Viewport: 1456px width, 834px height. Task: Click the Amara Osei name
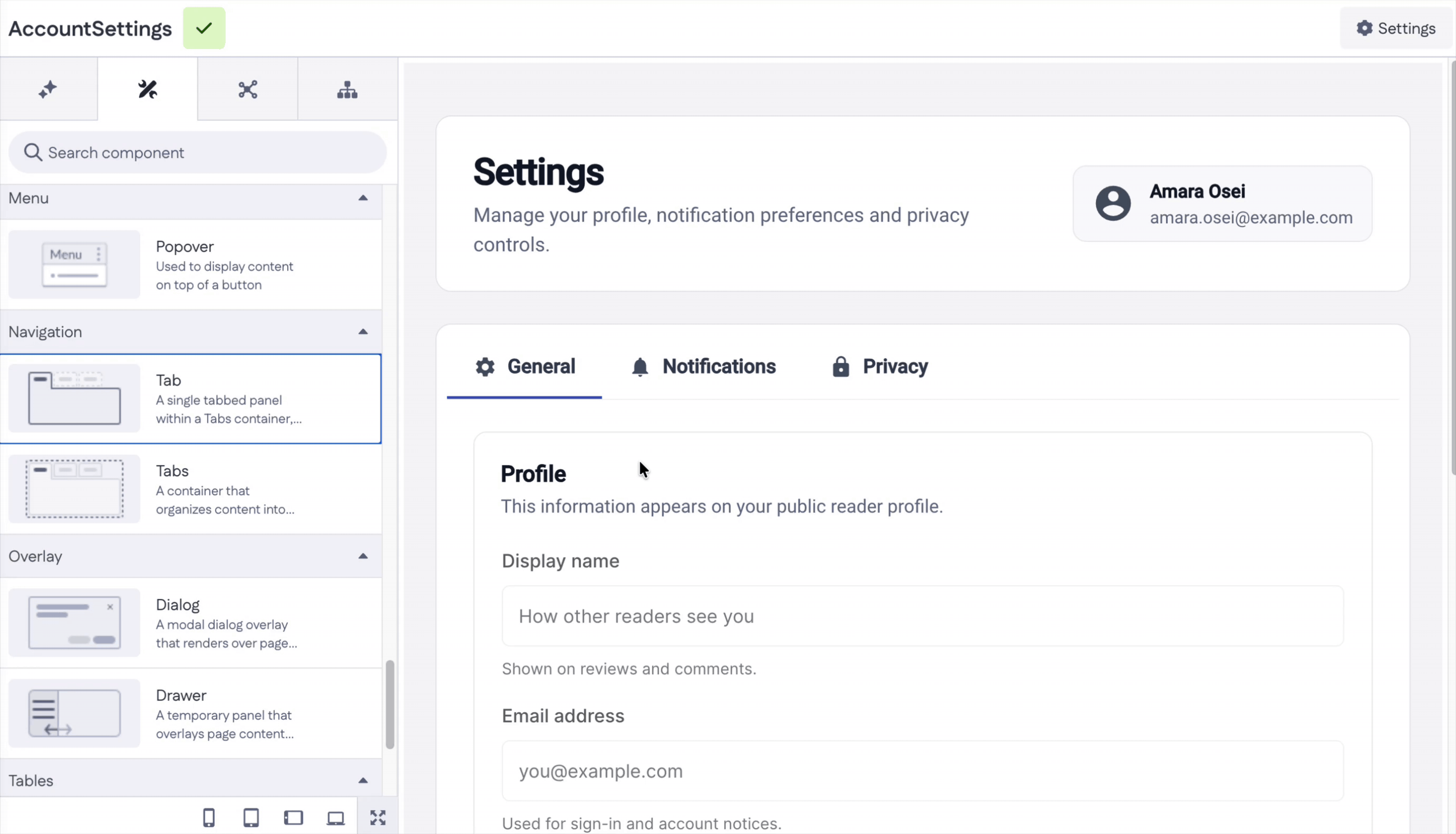(1198, 191)
